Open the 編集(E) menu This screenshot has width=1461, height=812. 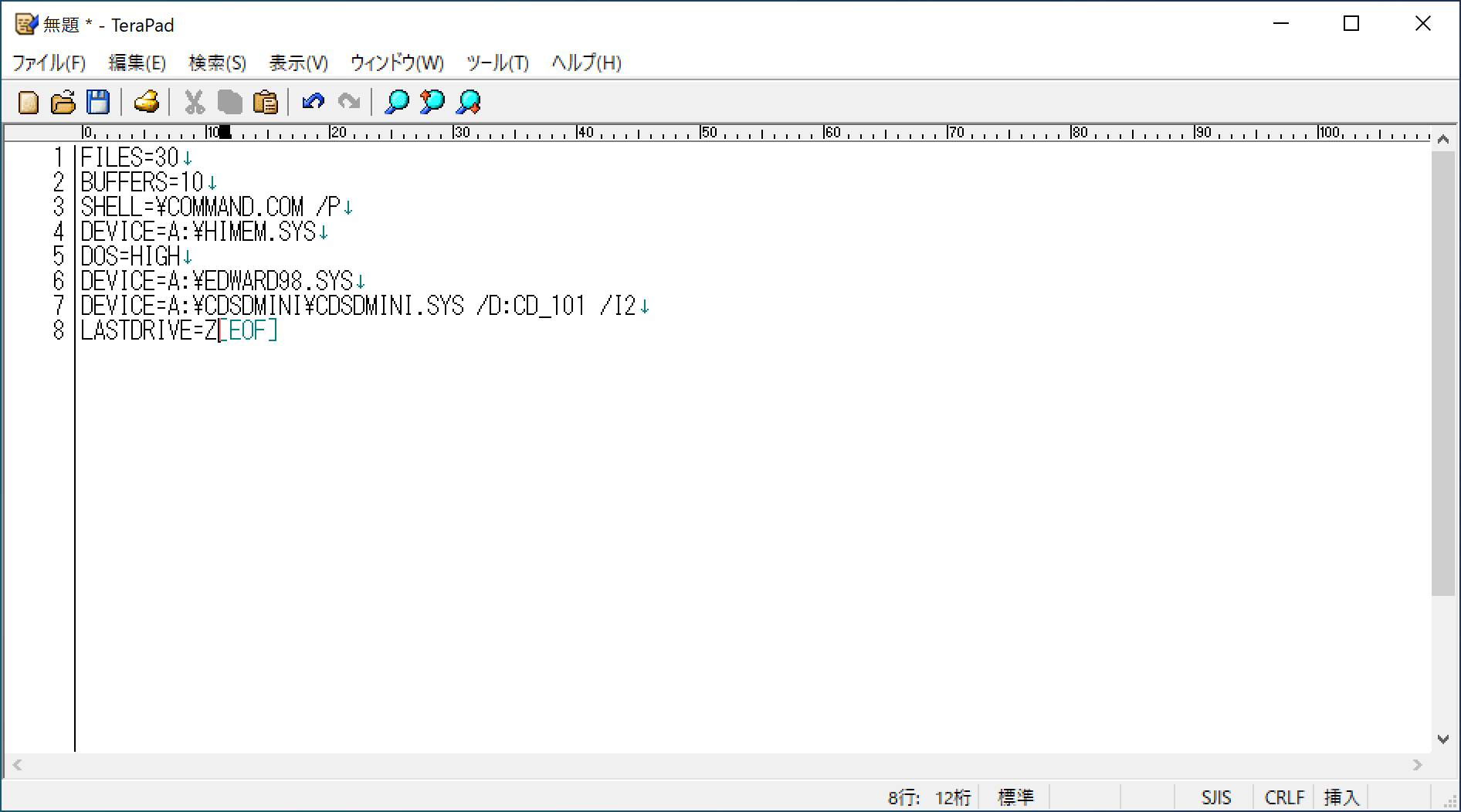tap(137, 63)
